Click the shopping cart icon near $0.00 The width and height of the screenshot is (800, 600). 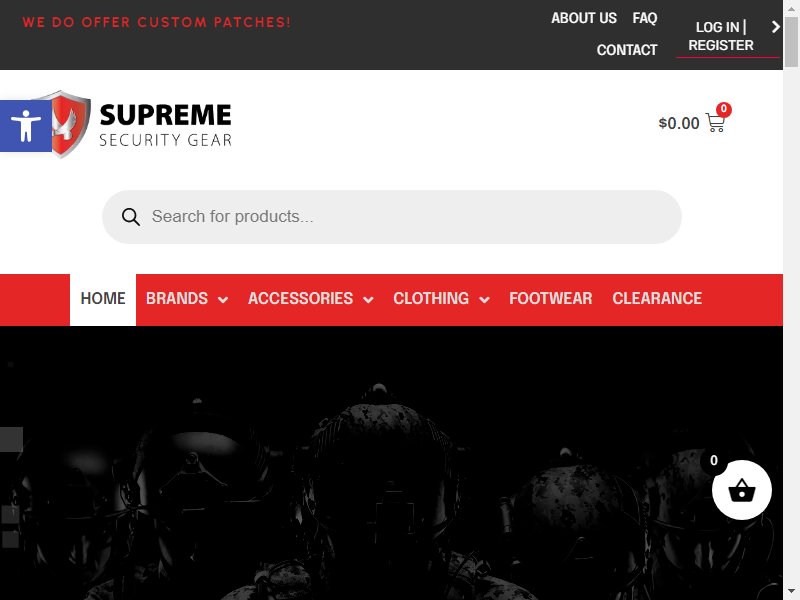click(715, 123)
